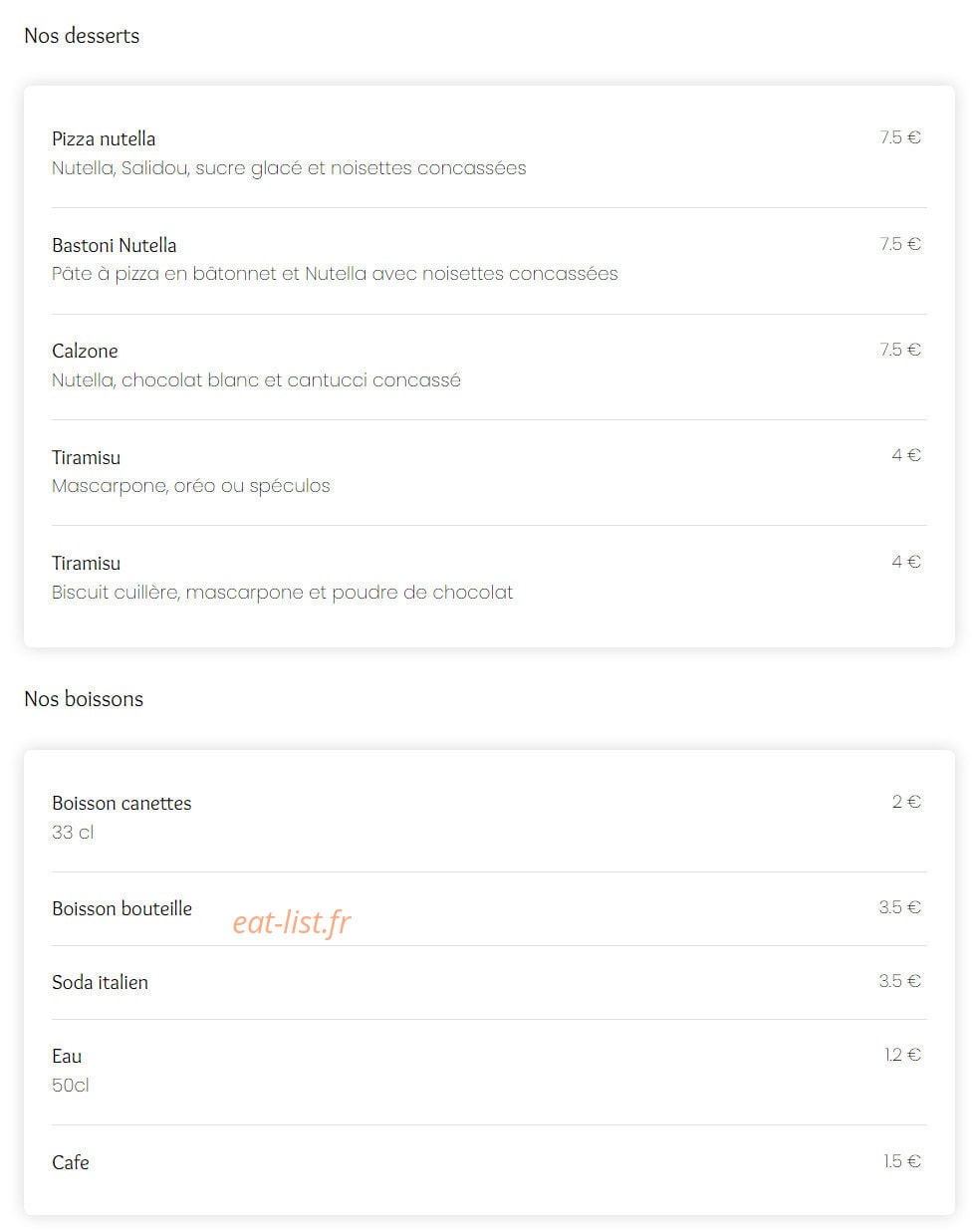Image resolution: width=977 pixels, height=1232 pixels.
Task: Pick the Soda italien drink
Action: 489,982
